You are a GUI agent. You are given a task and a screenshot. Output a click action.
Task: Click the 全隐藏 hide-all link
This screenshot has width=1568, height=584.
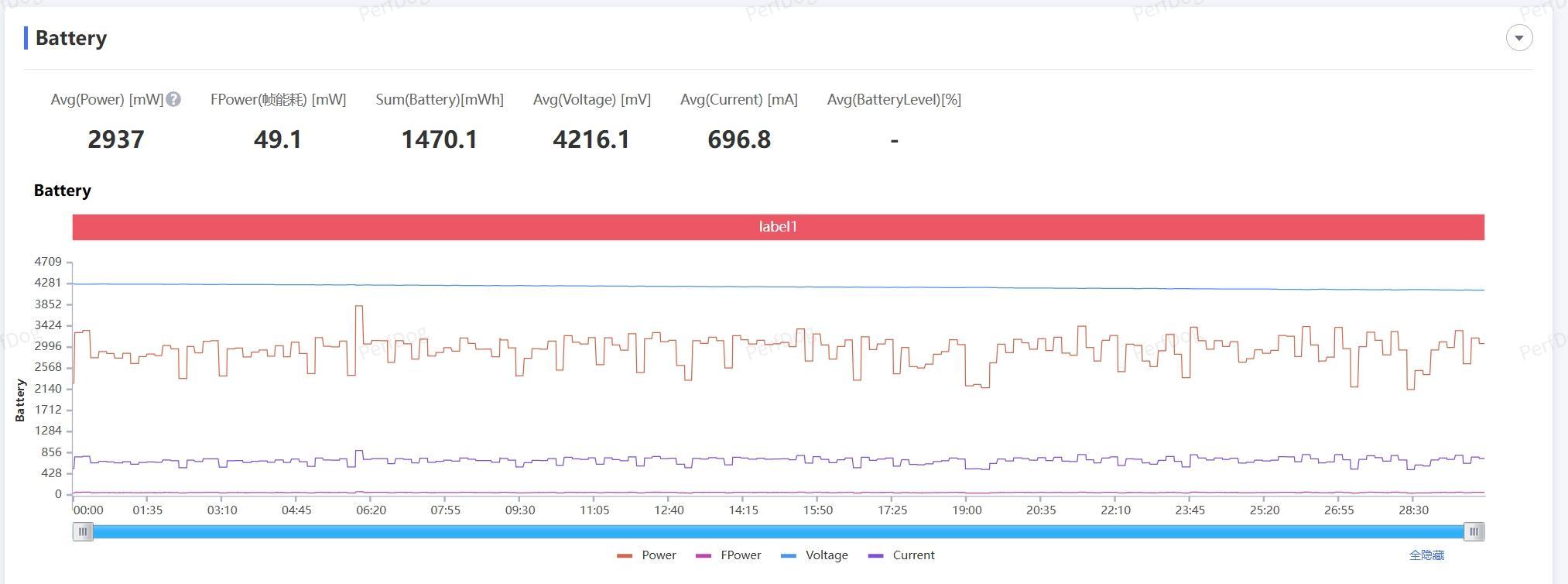point(1426,555)
